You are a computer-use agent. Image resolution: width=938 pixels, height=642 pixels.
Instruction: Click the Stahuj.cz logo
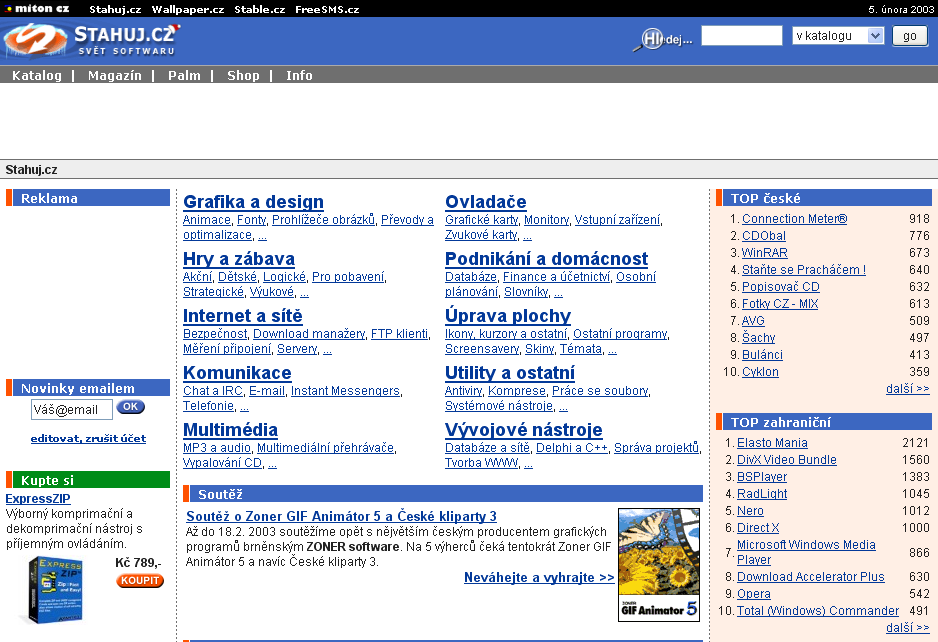tap(91, 40)
